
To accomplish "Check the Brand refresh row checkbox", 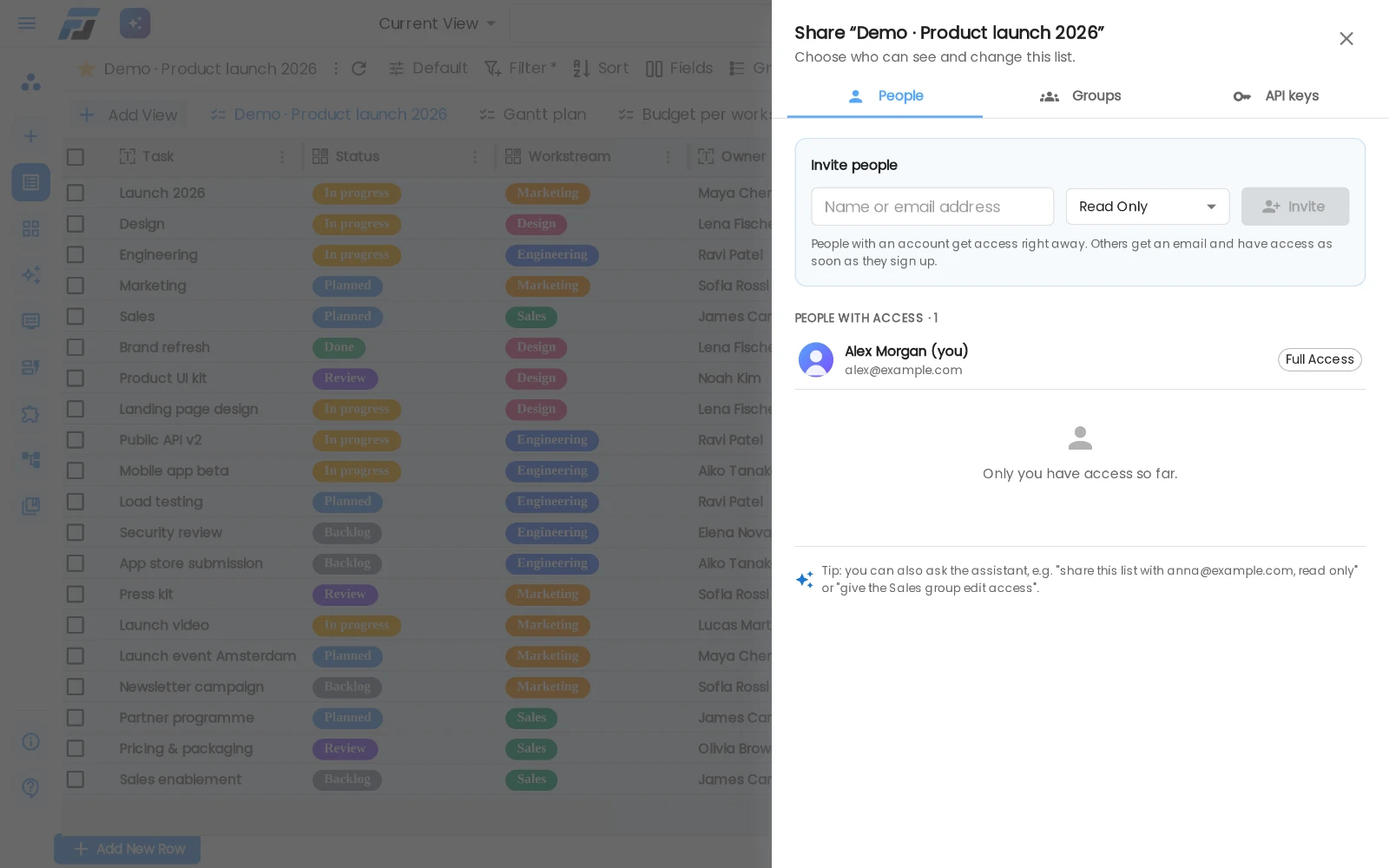I will click(x=76, y=347).
